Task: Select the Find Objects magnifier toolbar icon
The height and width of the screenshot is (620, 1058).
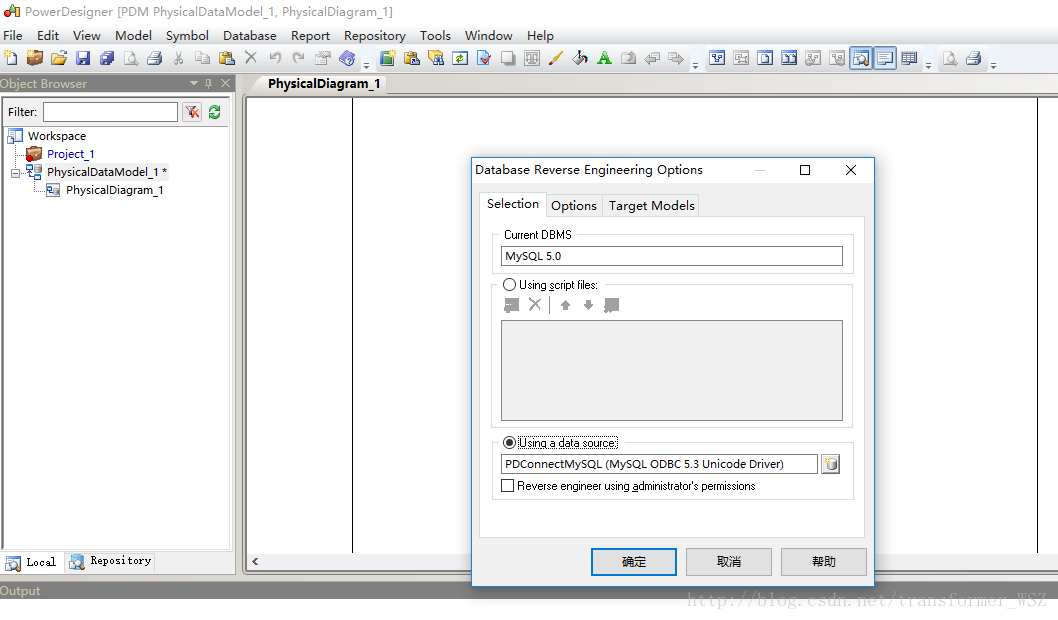Action: point(435,57)
